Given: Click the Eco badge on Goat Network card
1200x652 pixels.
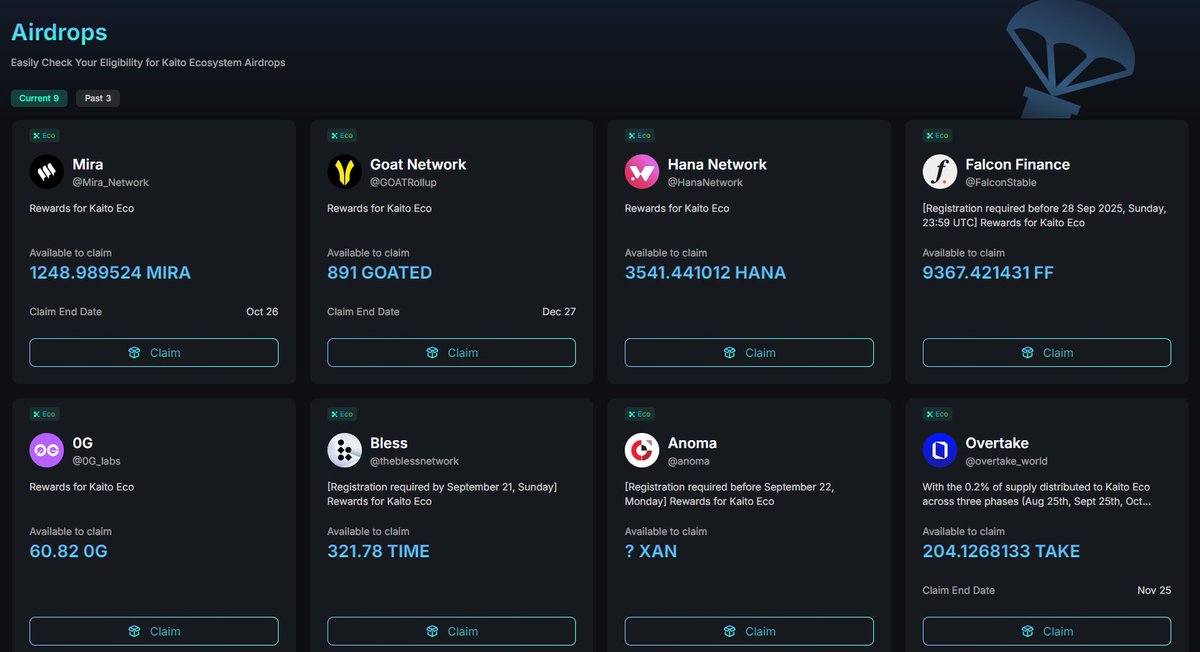Looking at the screenshot, I should tap(342, 135).
